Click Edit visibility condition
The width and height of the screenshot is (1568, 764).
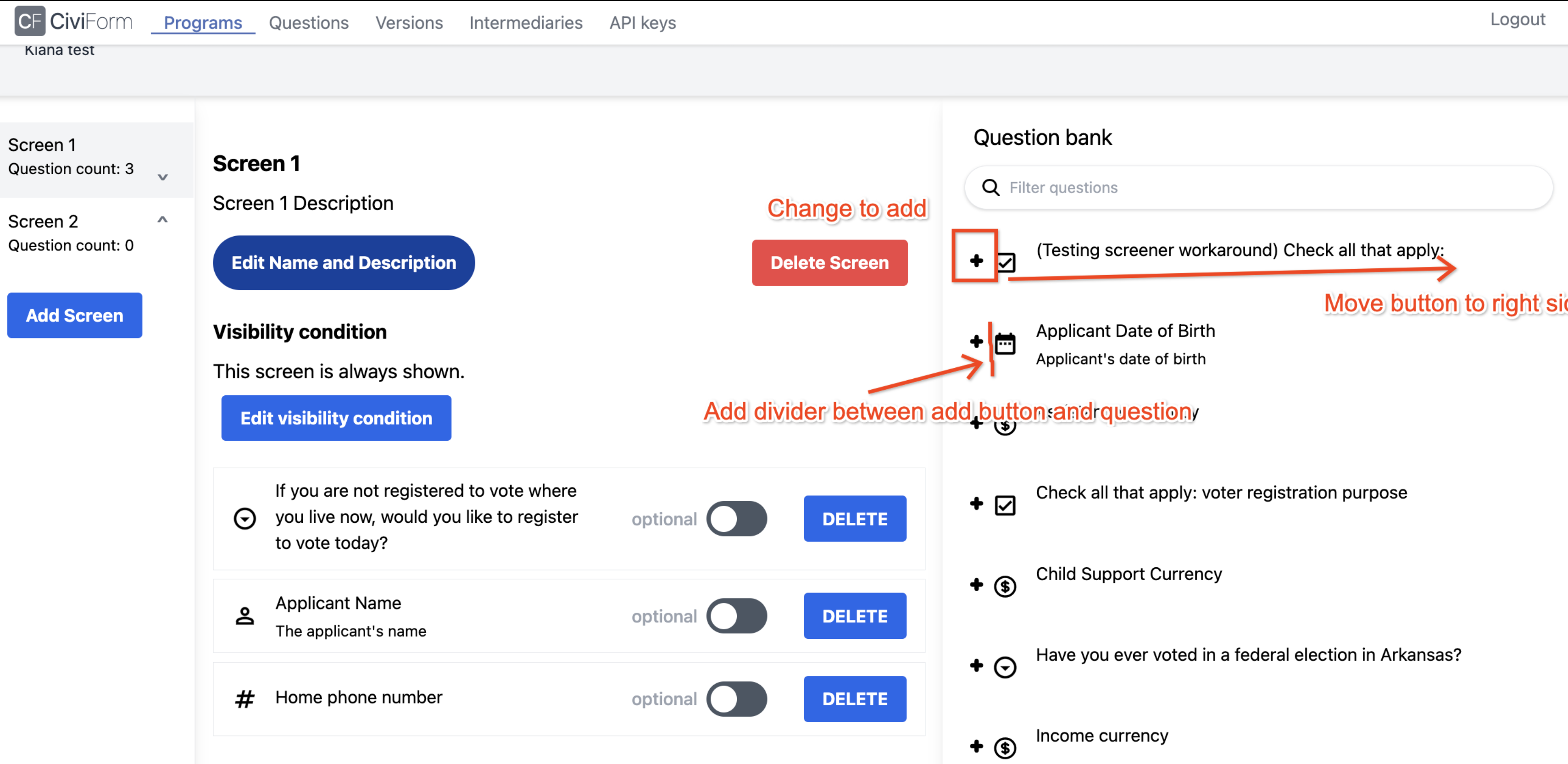pyautogui.click(x=336, y=418)
